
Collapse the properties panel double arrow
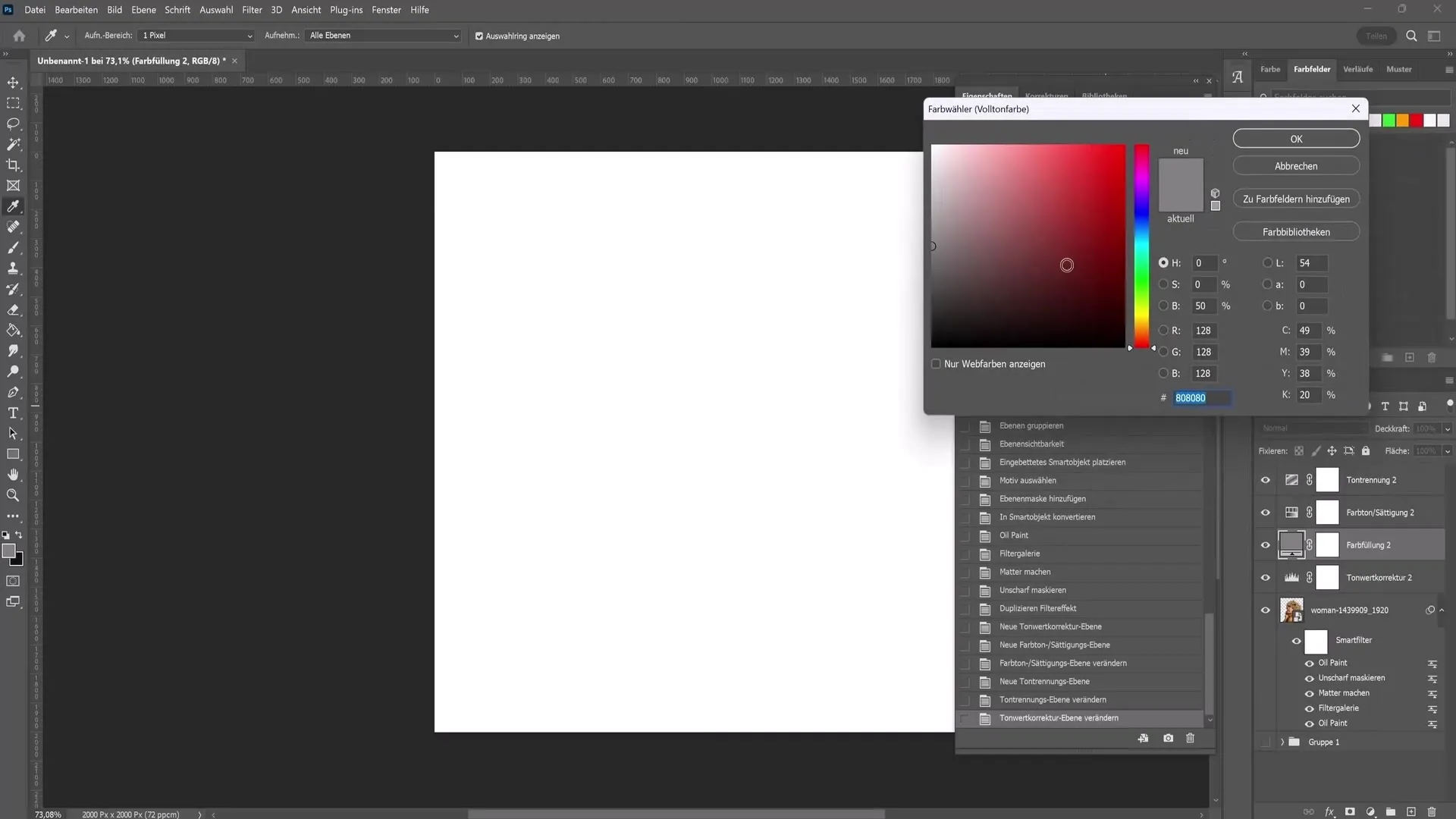[x=1196, y=80]
